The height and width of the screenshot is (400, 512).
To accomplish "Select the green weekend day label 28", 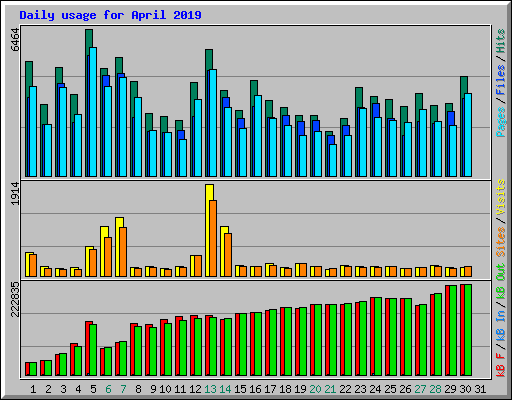I will pyautogui.click(x=435, y=389).
